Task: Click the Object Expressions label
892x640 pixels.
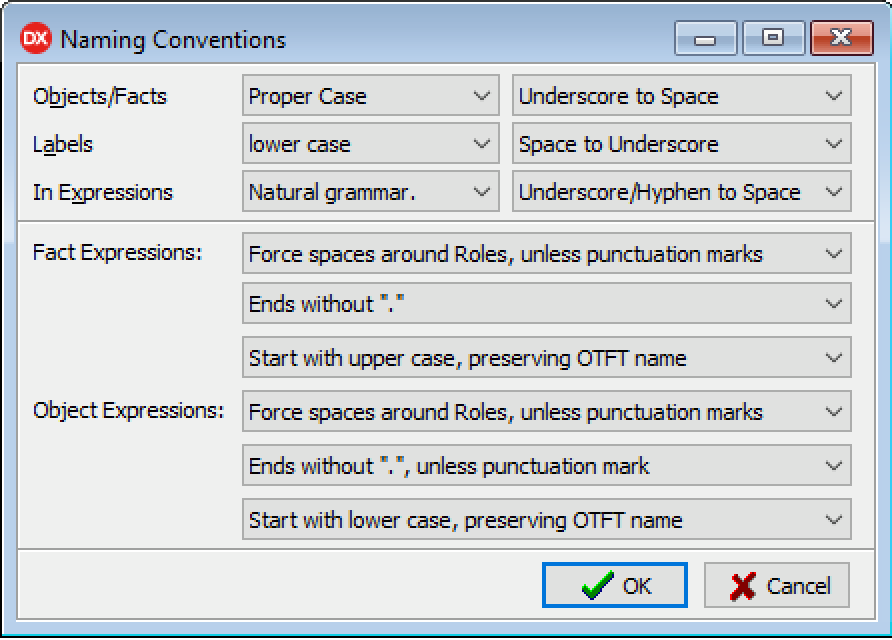Action: [128, 410]
